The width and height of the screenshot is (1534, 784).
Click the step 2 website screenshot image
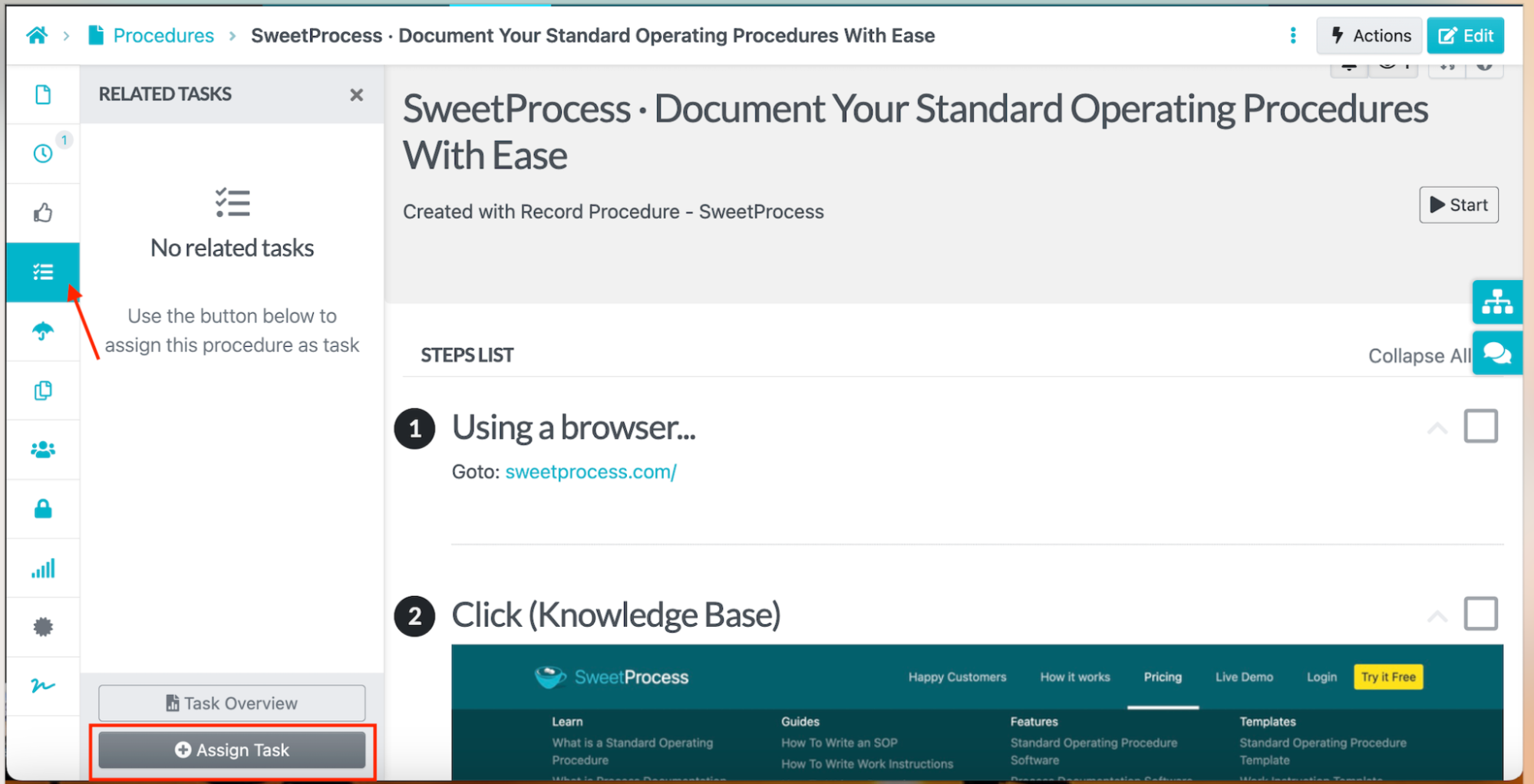click(977, 713)
